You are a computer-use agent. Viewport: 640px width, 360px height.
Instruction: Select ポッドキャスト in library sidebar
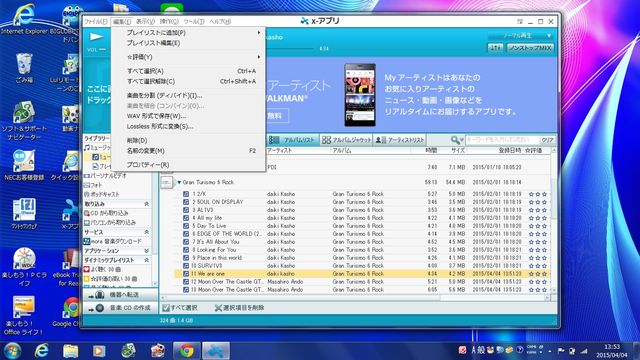[x=102, y=194]
